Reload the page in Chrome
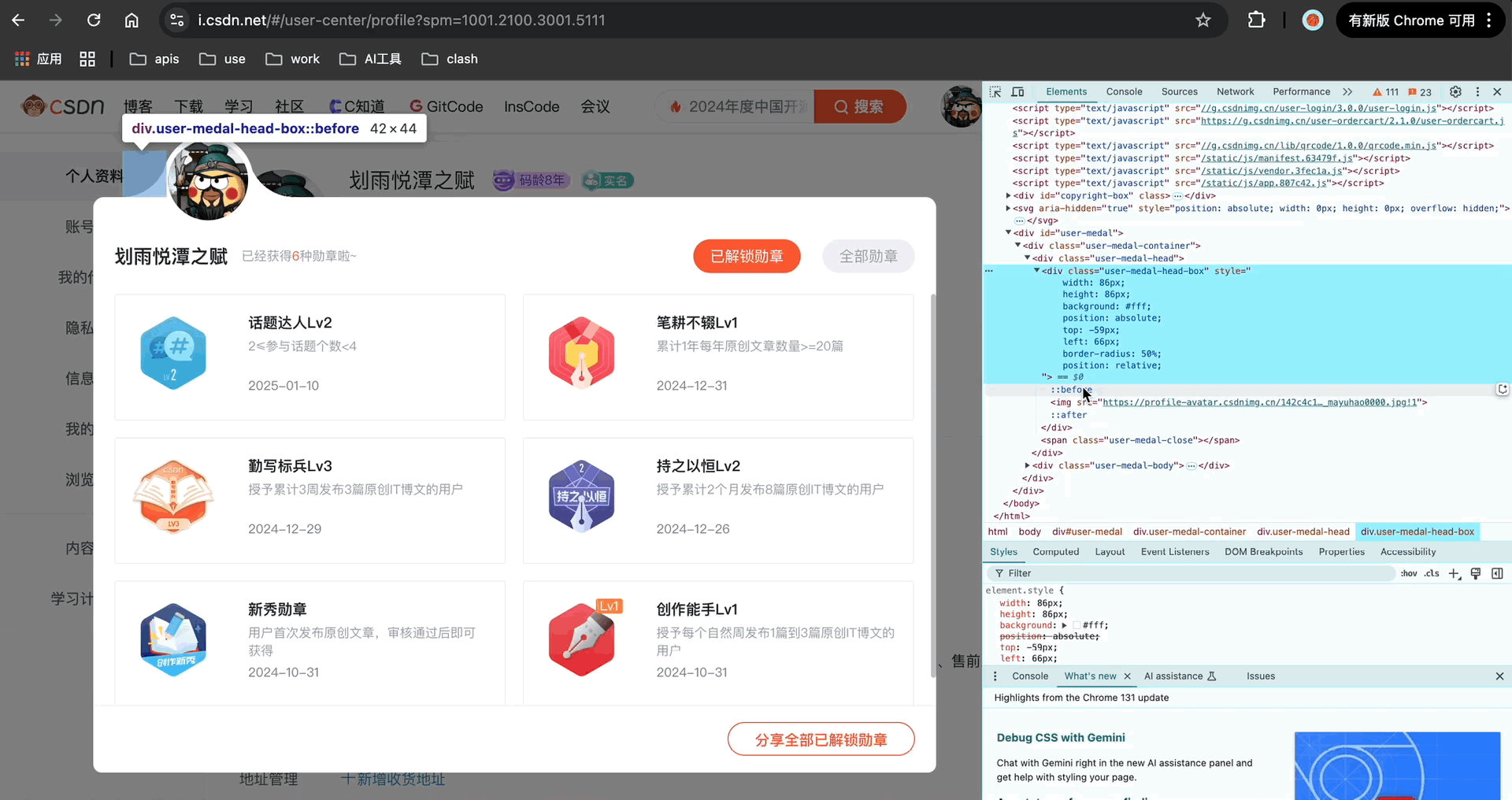This screenshot has height=800, width=1512. point(94,20)
